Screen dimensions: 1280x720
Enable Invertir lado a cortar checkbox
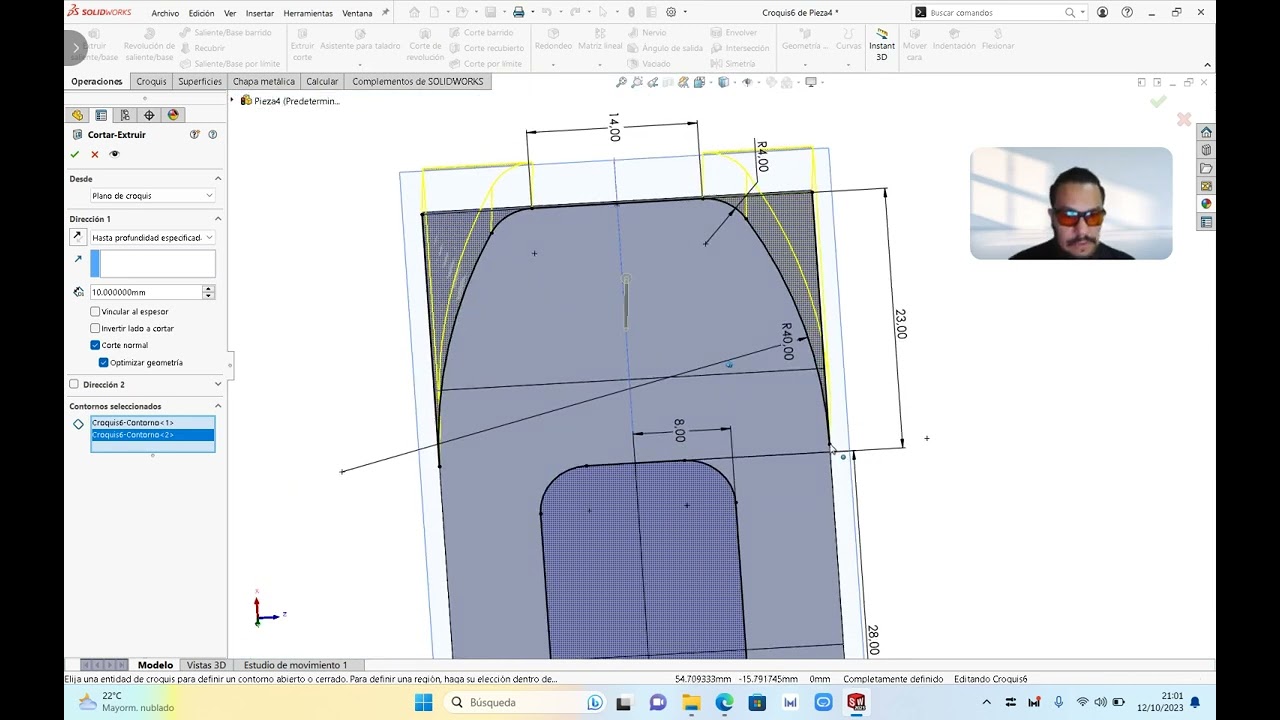tap(95, 328)
